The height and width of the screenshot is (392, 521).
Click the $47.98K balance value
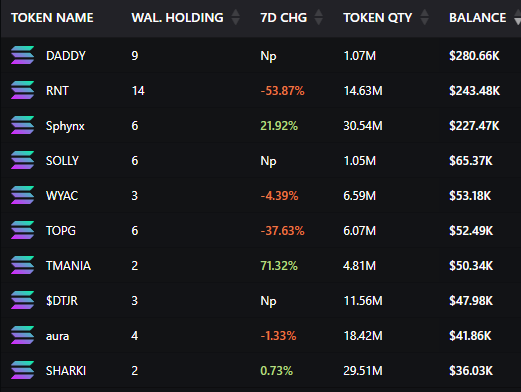point(471,301)
